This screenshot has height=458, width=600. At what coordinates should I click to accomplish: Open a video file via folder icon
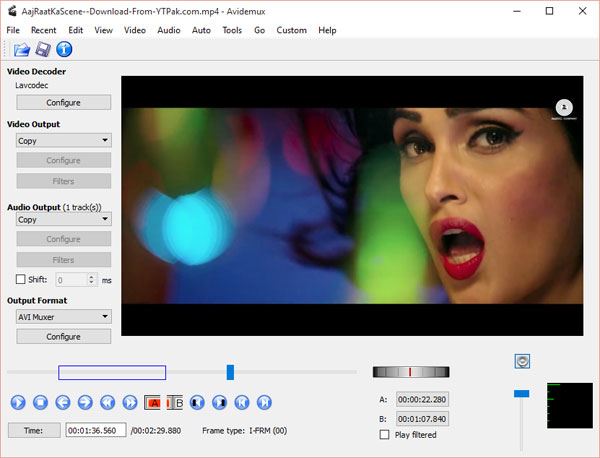[x=22, y=50]
